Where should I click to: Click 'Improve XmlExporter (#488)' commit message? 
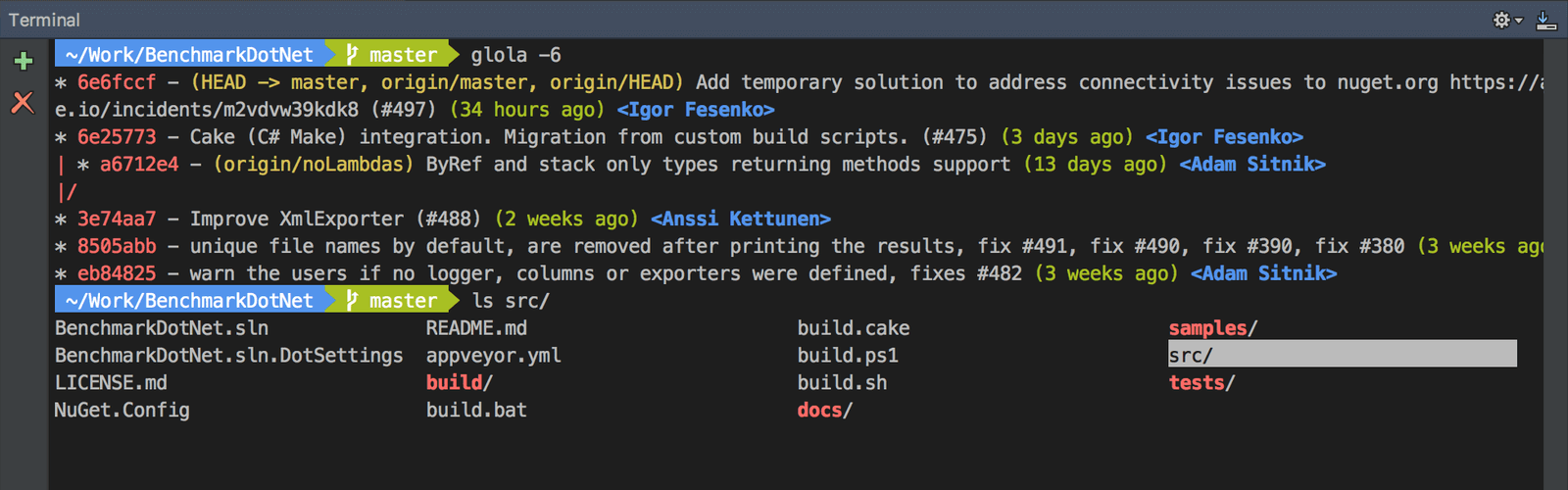point(336,220)
